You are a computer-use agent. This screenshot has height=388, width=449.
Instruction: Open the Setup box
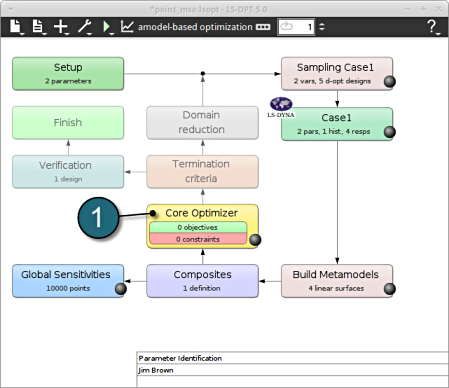pyautogui.click(x=68, y=74)
